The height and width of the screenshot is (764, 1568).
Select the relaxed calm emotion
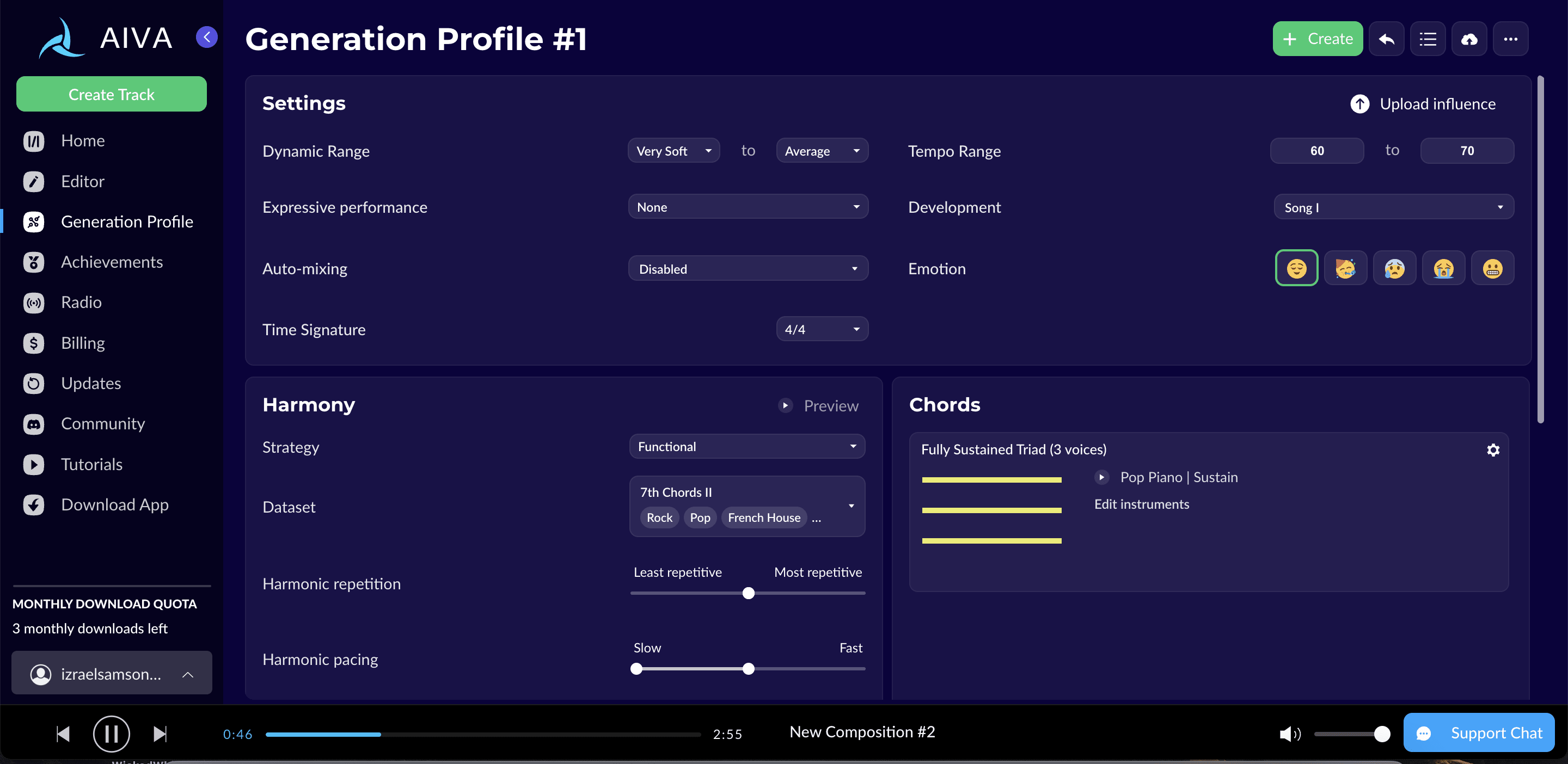pyautogui.click(x=1296, y=268)
